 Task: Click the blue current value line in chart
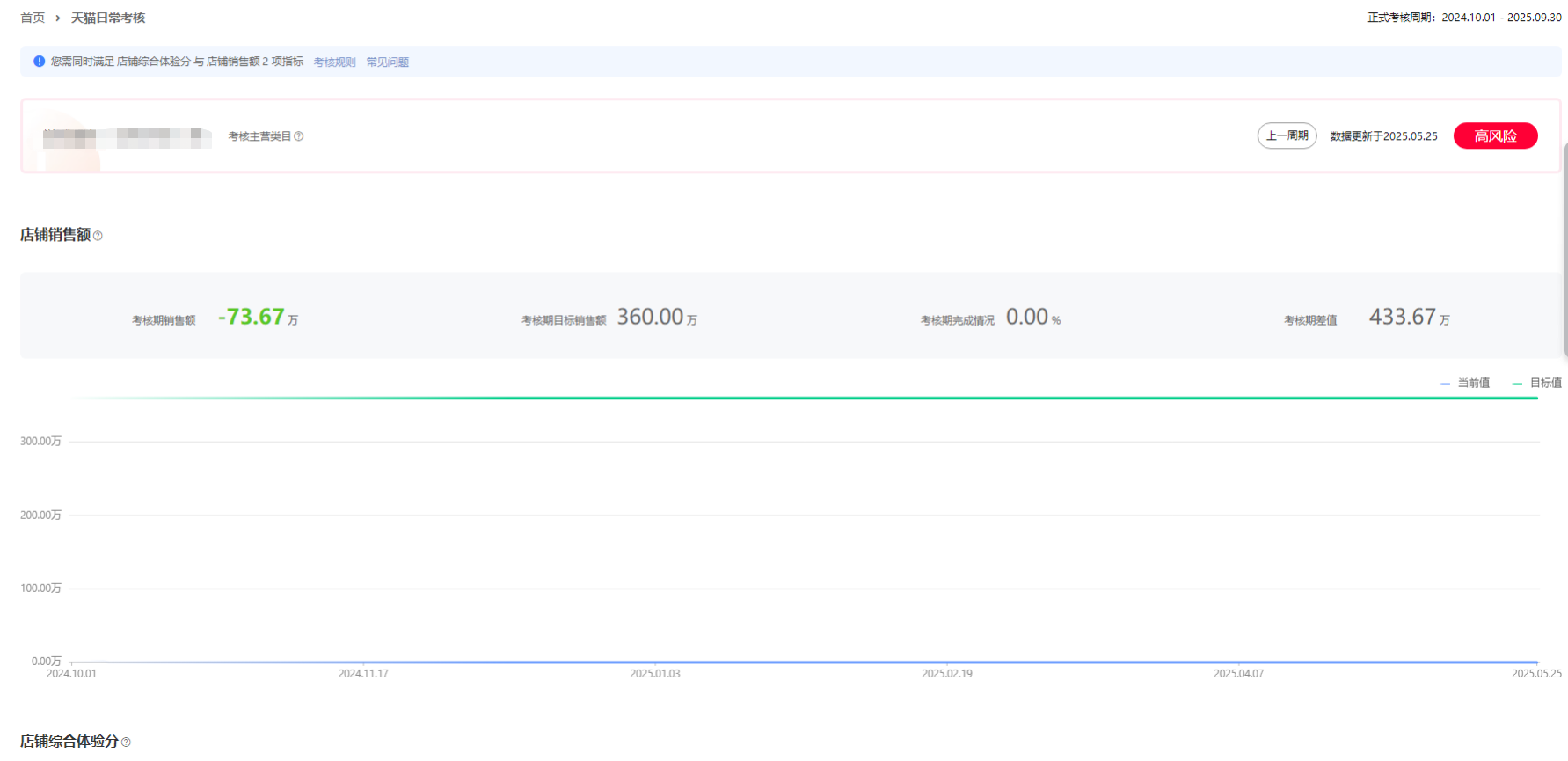[x=791, y=662]
